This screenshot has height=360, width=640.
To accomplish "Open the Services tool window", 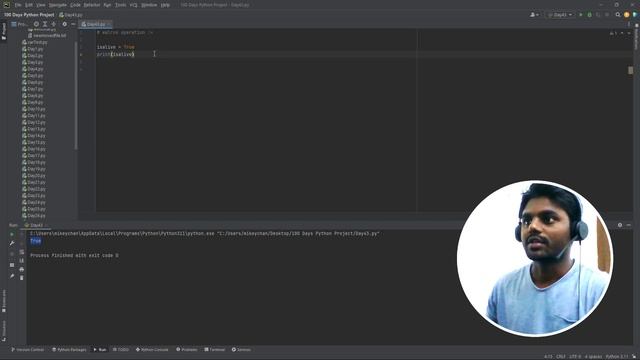I will [241, 350].
